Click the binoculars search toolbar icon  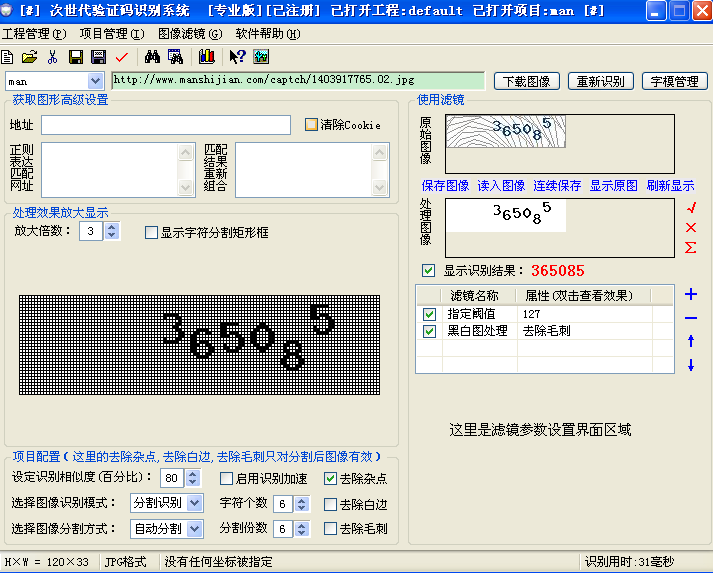coord(153,56)
